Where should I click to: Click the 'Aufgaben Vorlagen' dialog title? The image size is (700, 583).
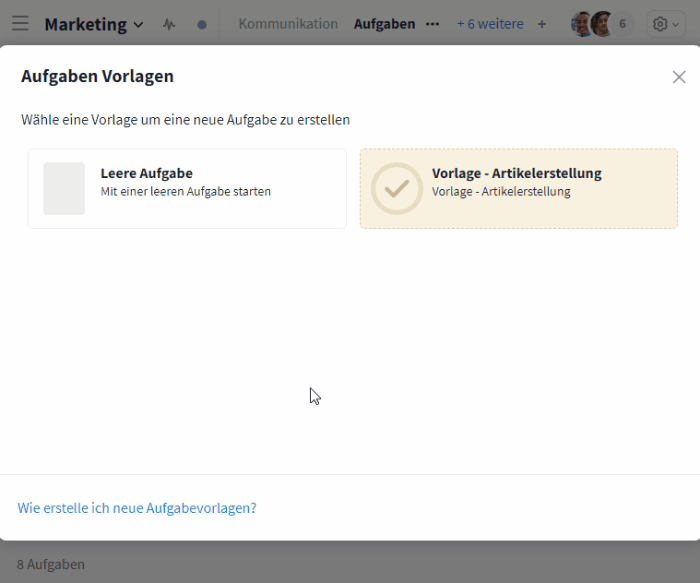97,76
